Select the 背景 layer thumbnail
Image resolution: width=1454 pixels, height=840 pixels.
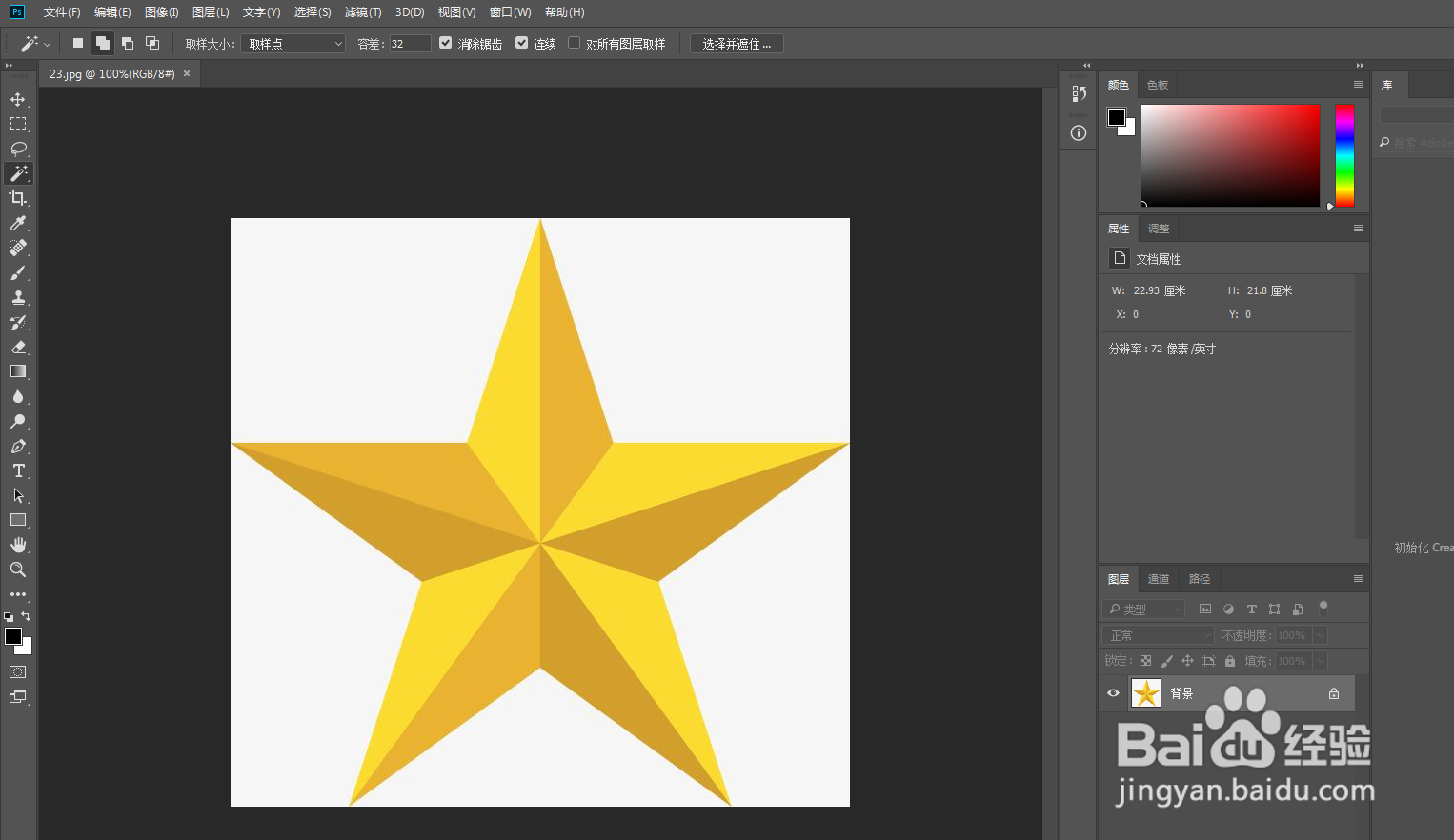pyautogui.click(x=1146, y=693)
